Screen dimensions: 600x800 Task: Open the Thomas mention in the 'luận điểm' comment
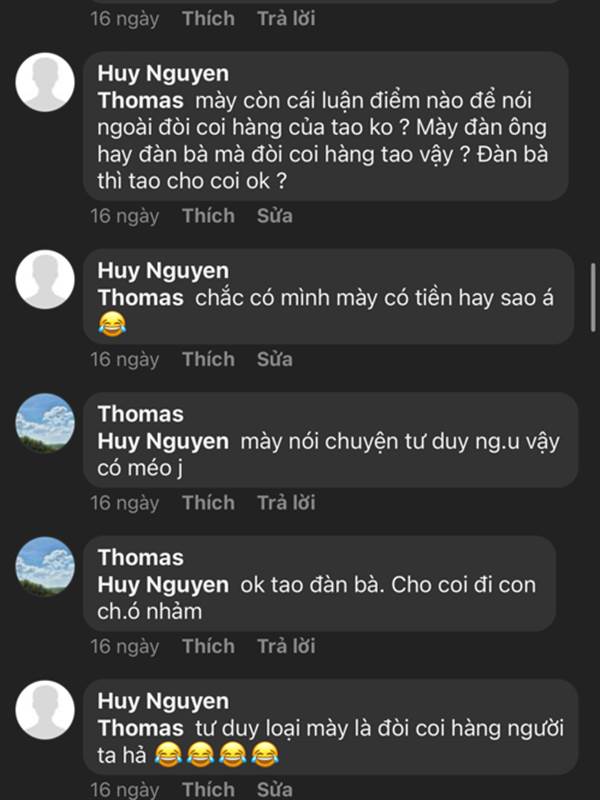tap(140, 101)
